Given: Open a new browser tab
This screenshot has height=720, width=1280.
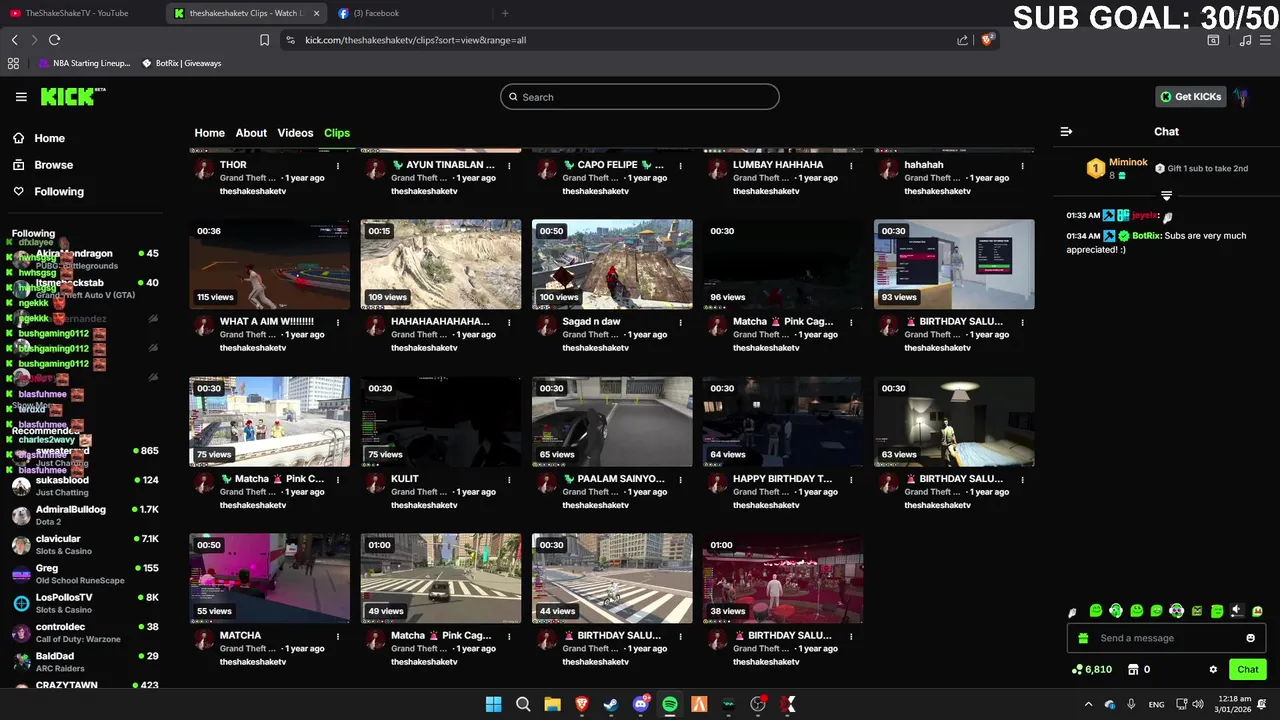Looking at the screenshot, I should click(x=505, y=13).
